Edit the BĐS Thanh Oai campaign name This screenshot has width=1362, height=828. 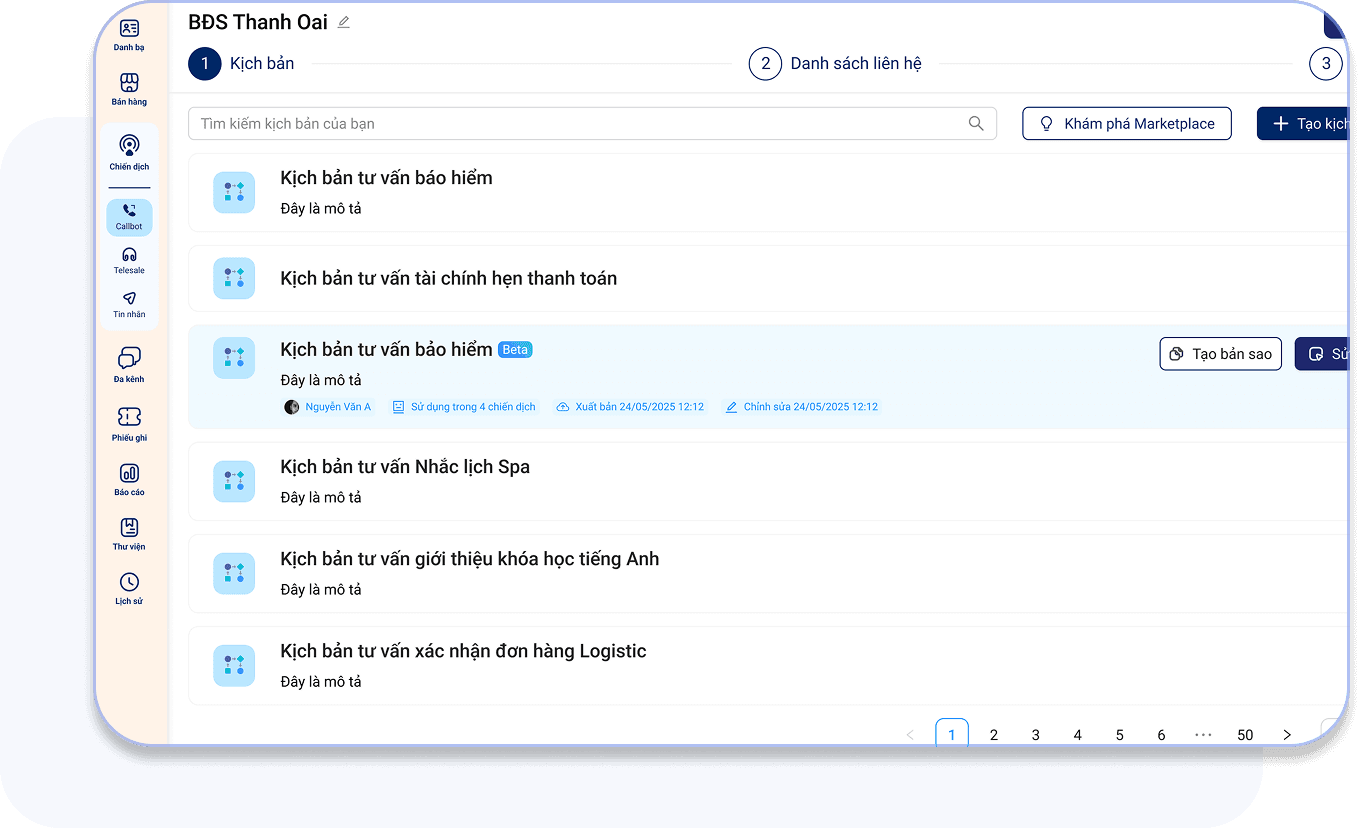(x=343, y=21)
